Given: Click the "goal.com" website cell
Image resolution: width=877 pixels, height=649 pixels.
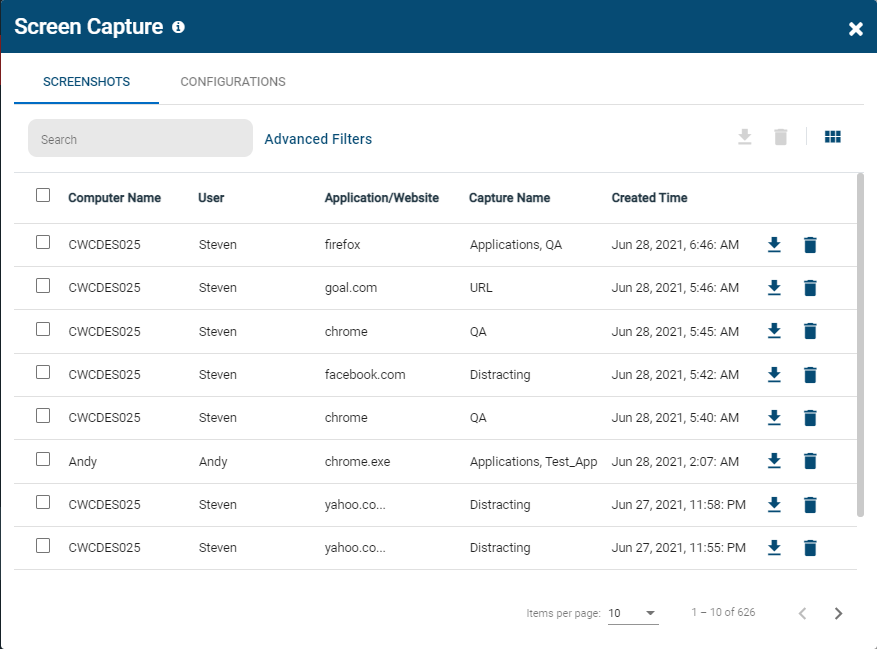Looking at the screenshot, I should pyautogui.click(x=351, y=288).
